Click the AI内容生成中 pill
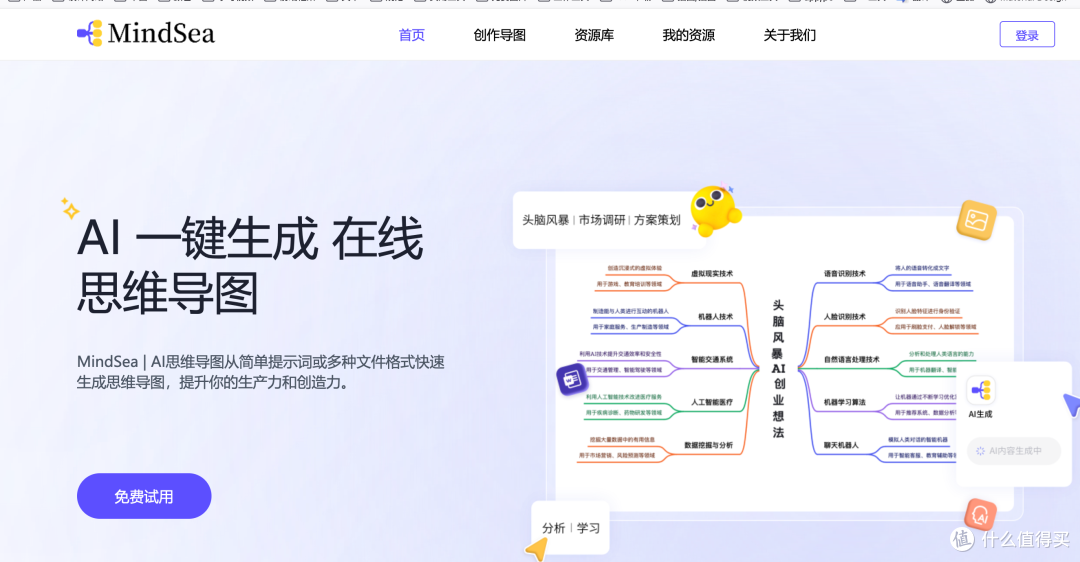This screenshot has height=562, width=1080. (x=1014, y=450)
